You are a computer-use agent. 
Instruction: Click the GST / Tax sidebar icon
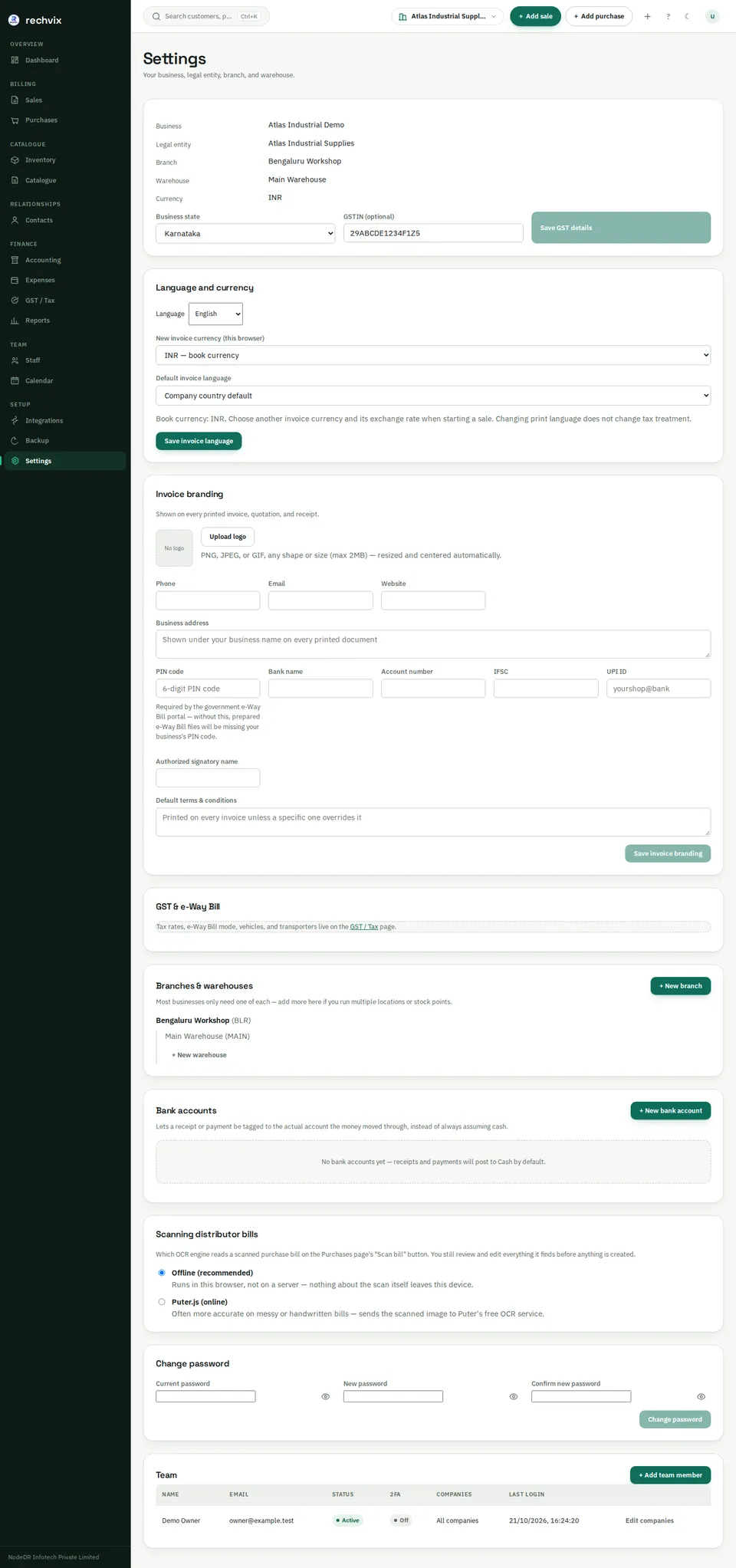pos(15,300)
